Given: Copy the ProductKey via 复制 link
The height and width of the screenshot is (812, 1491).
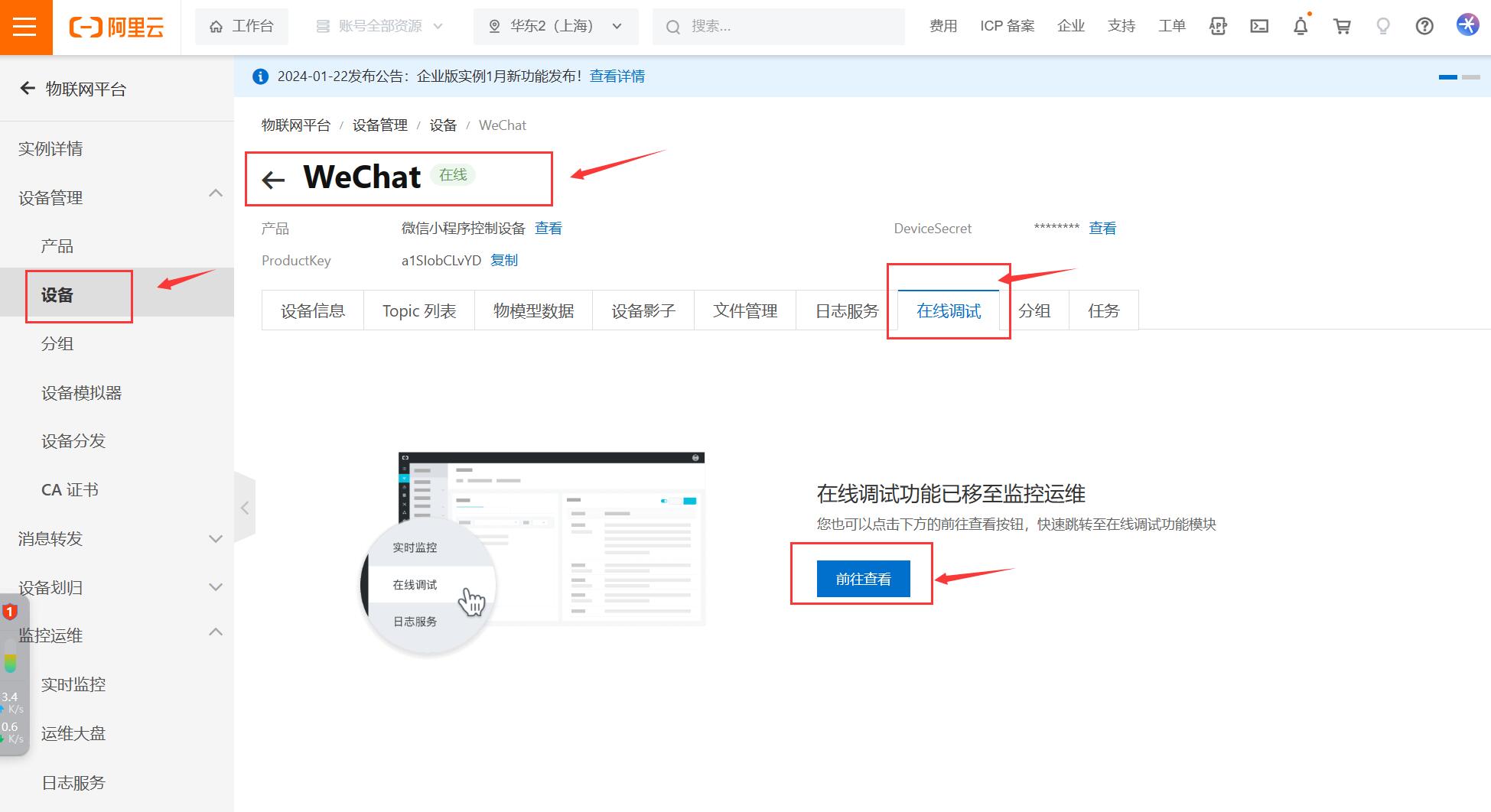Looking at the screenshot, I should (504, 261).
